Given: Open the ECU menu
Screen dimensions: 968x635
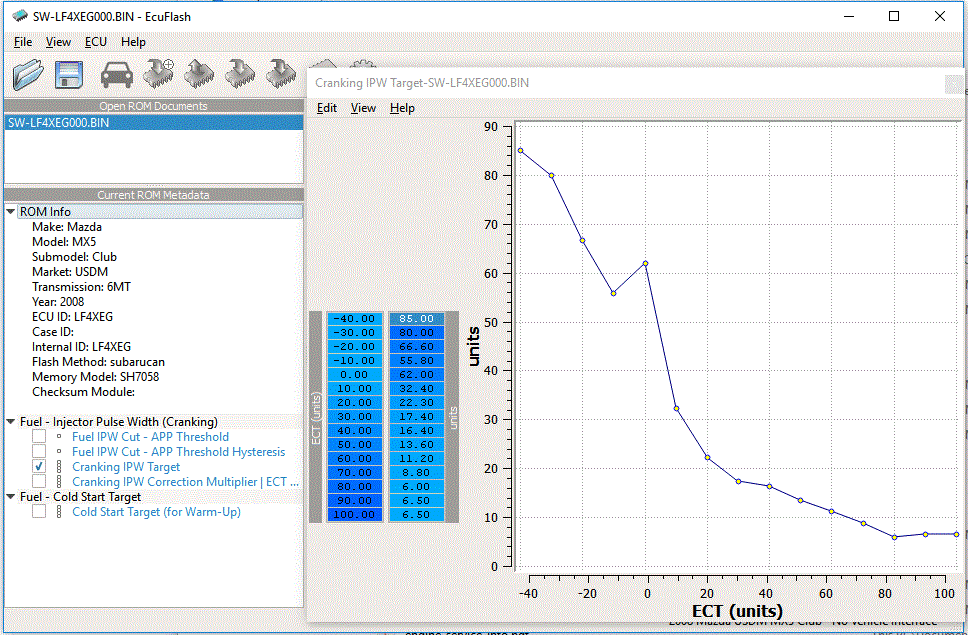Looking at the screenshot, I should pos(95,42).
